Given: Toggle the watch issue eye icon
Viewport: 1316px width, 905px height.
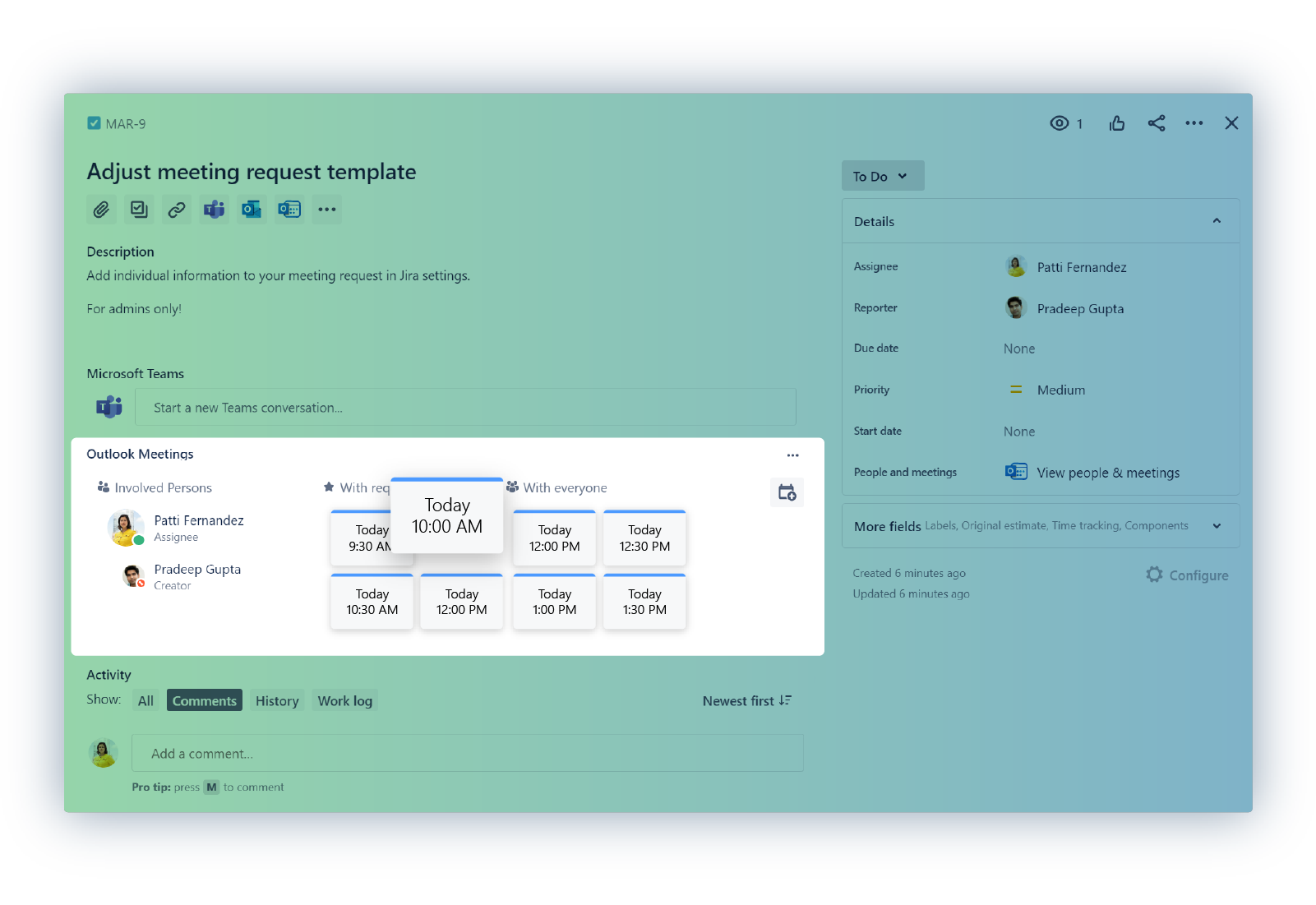Looking at the screenshot, I should point(1060,123).
